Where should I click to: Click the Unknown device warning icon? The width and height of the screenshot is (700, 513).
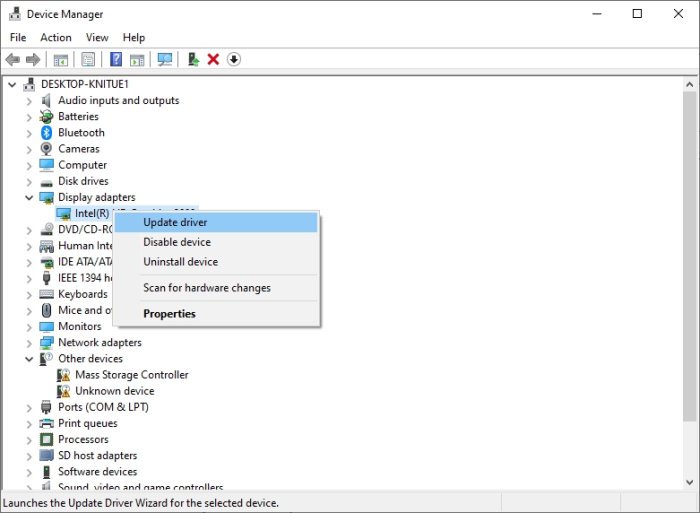tap(63, 391)
